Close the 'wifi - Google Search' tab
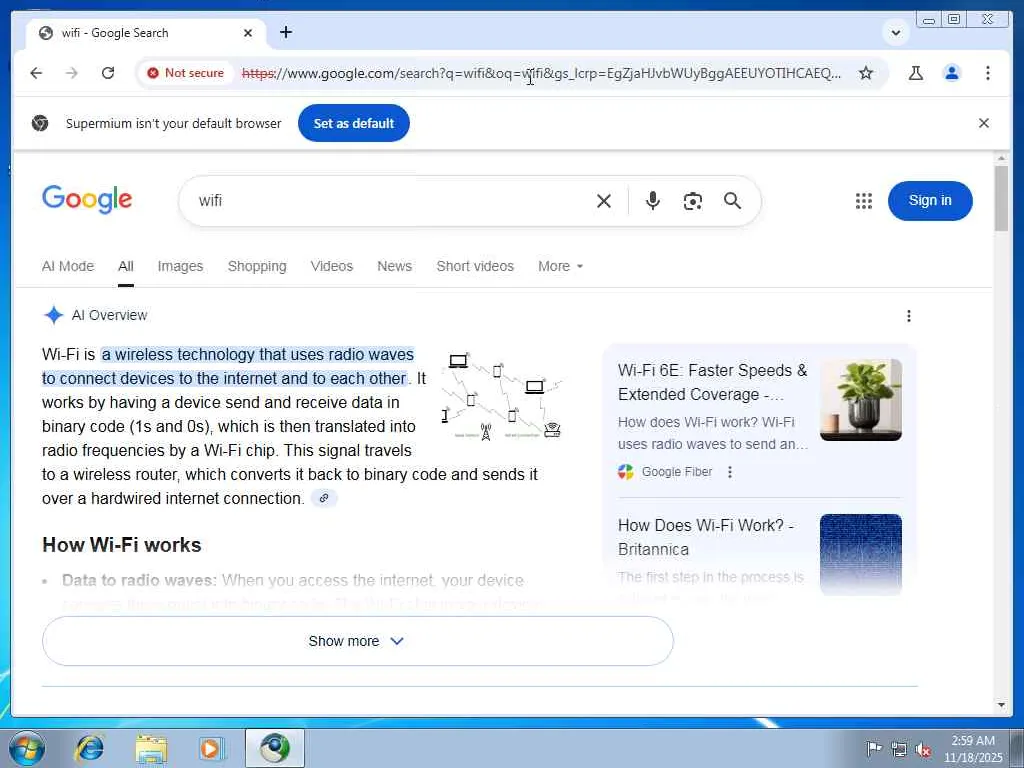Image resolution: width=1024 pixels, height=768 pixels. tap(248, 33)
